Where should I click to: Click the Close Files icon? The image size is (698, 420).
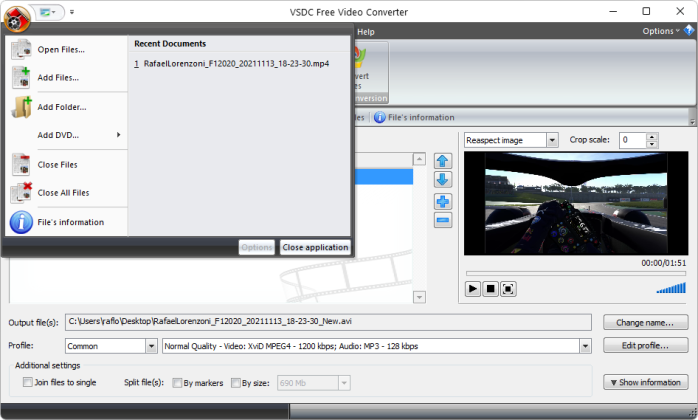[21, 164]
